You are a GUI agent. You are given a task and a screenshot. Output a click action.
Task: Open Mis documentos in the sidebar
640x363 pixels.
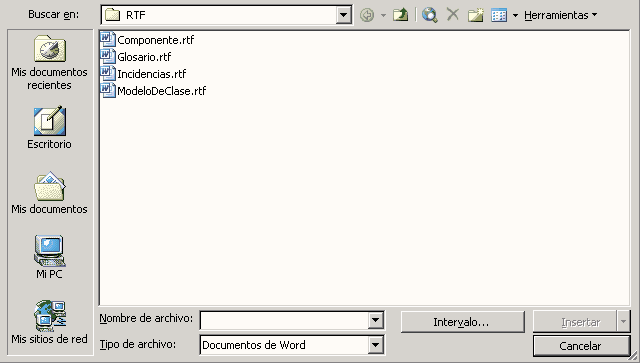click(x=49, y=193)
